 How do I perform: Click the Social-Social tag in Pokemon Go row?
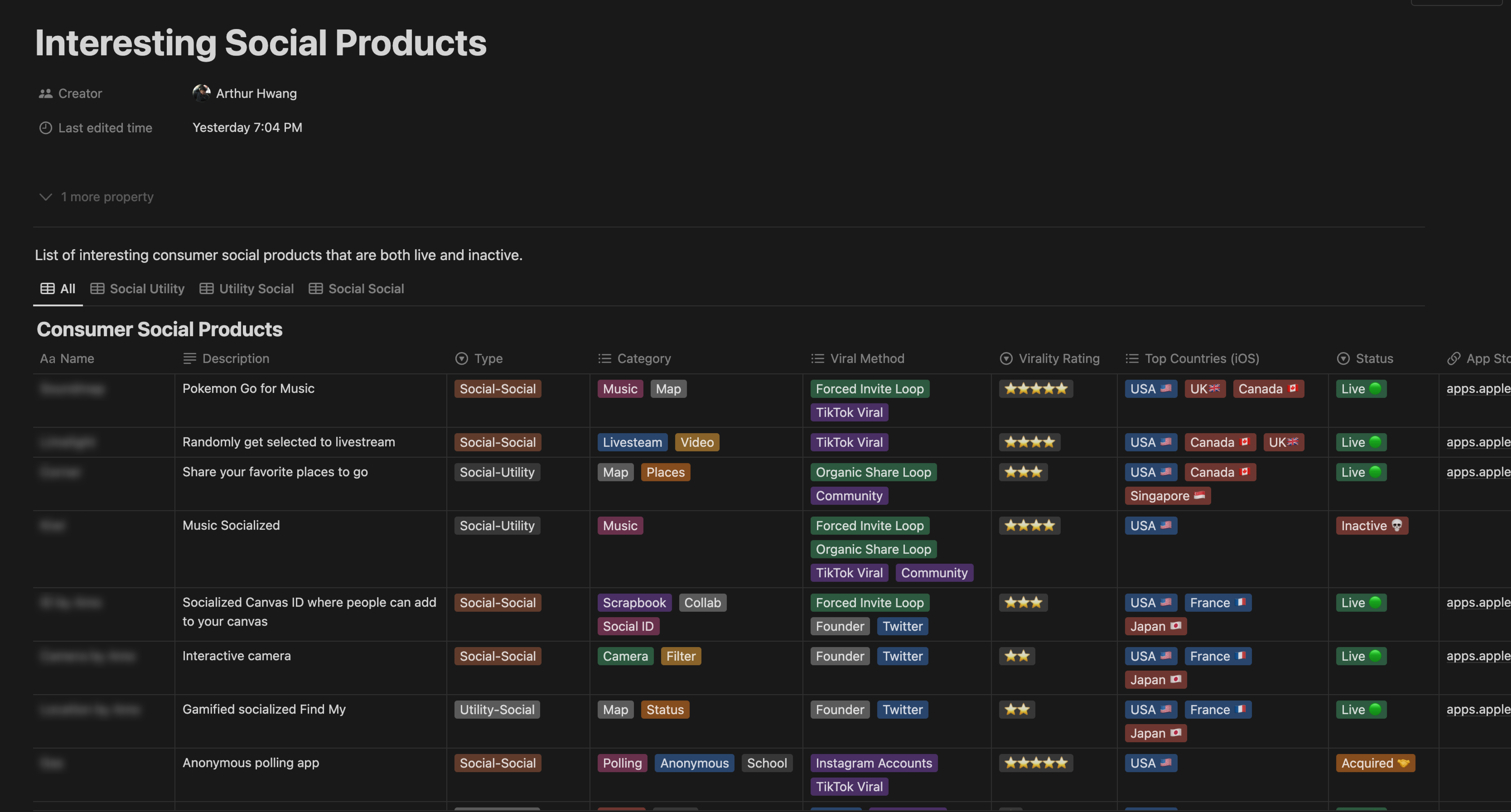coord(497,388)
